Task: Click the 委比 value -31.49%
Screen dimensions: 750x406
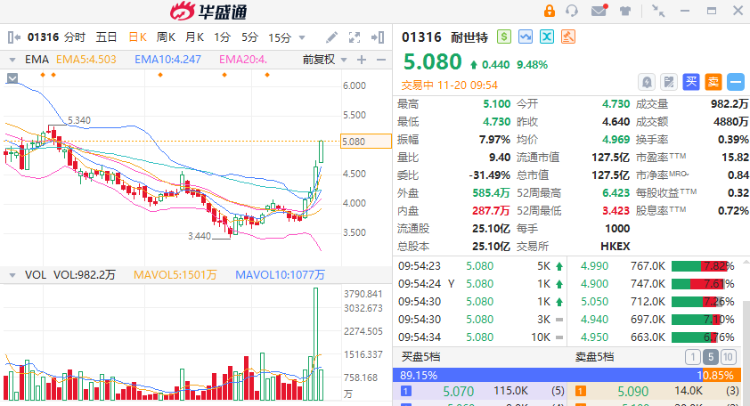Action: click(489, 175)
